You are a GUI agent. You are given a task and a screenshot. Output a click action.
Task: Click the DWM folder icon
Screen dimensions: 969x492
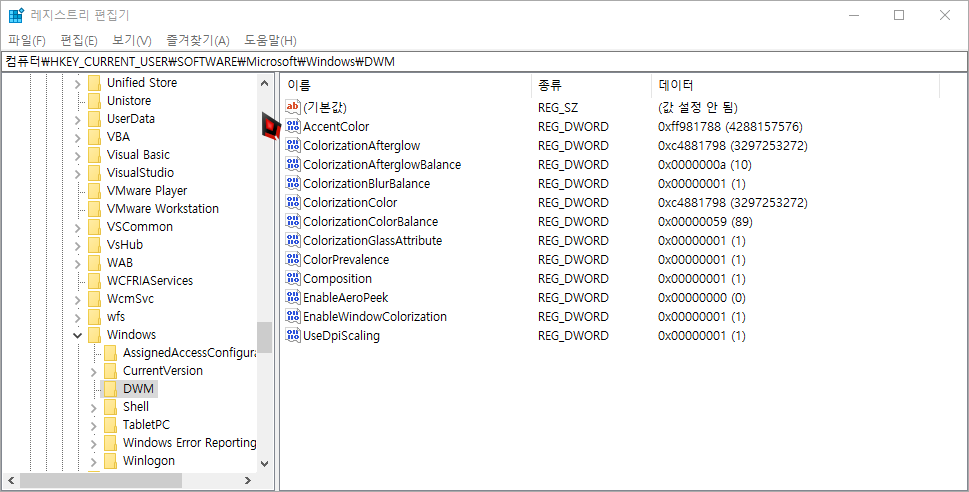coord(110,389)
